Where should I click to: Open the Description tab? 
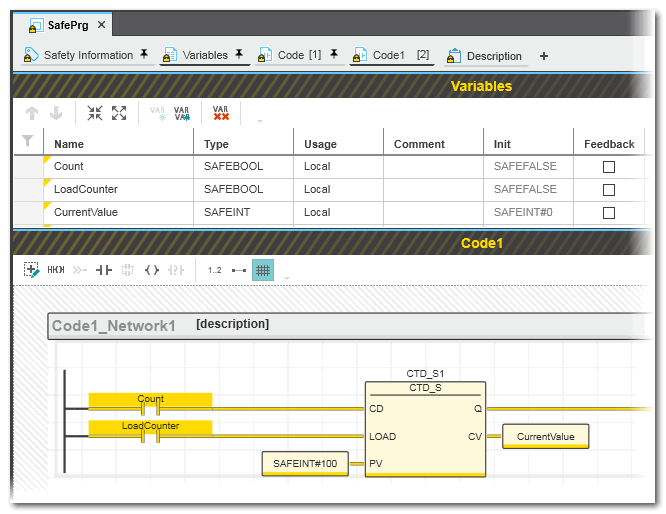(493, 56)
